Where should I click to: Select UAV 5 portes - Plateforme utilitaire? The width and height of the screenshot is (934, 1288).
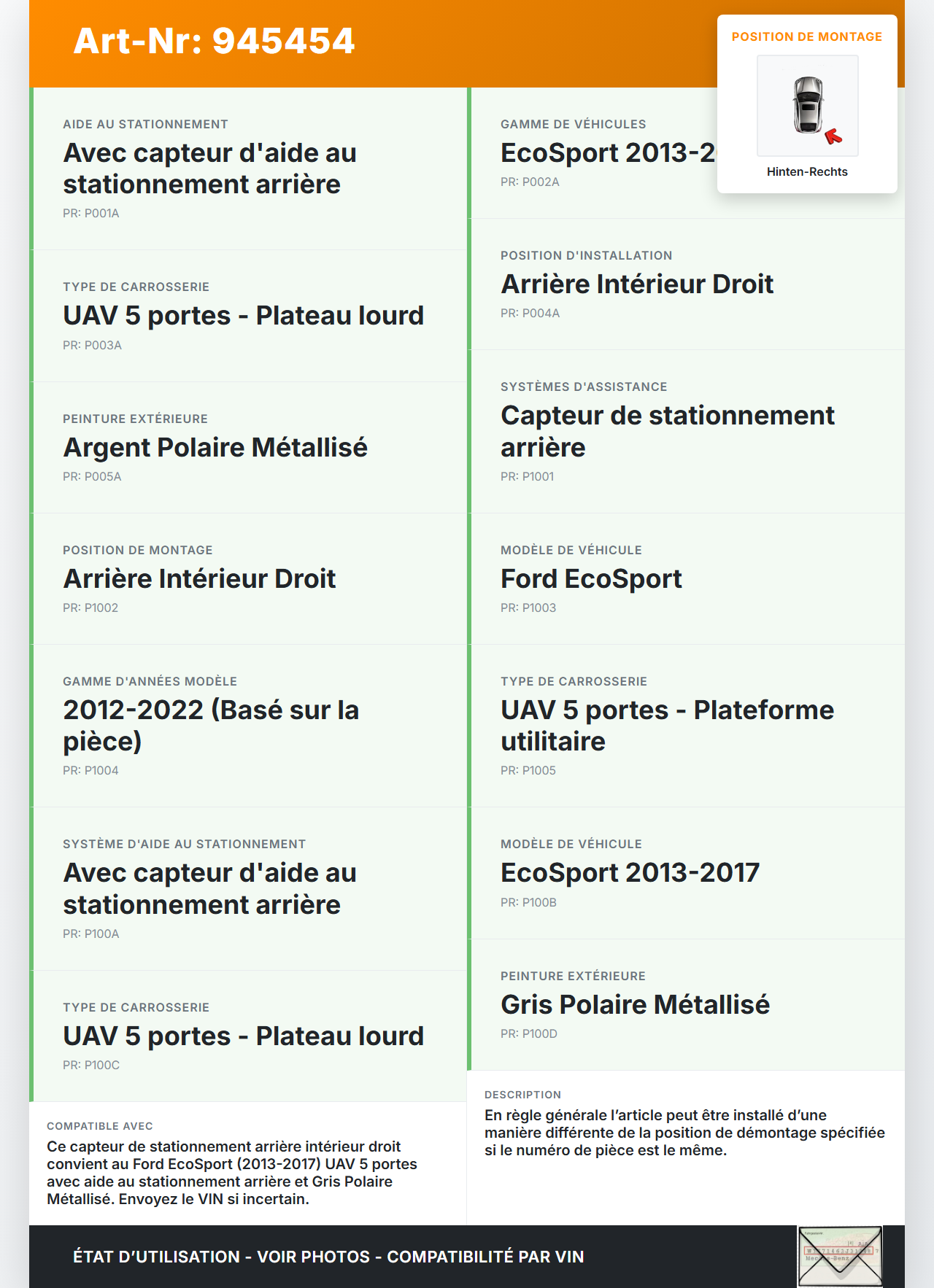(x=667, y=725)
